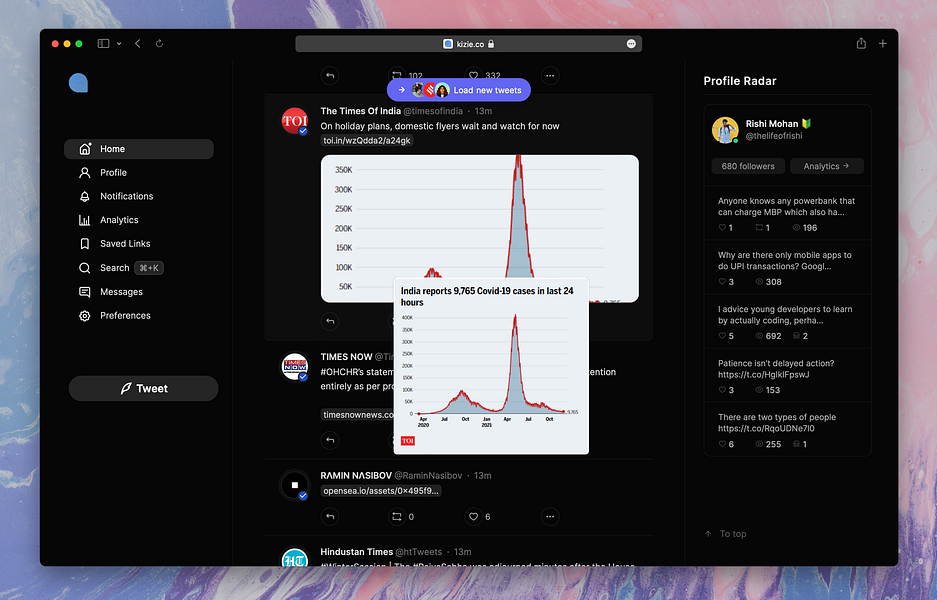
Task: Click the popup Covid-19 chart preview
Action: click(x=491, y=366)
